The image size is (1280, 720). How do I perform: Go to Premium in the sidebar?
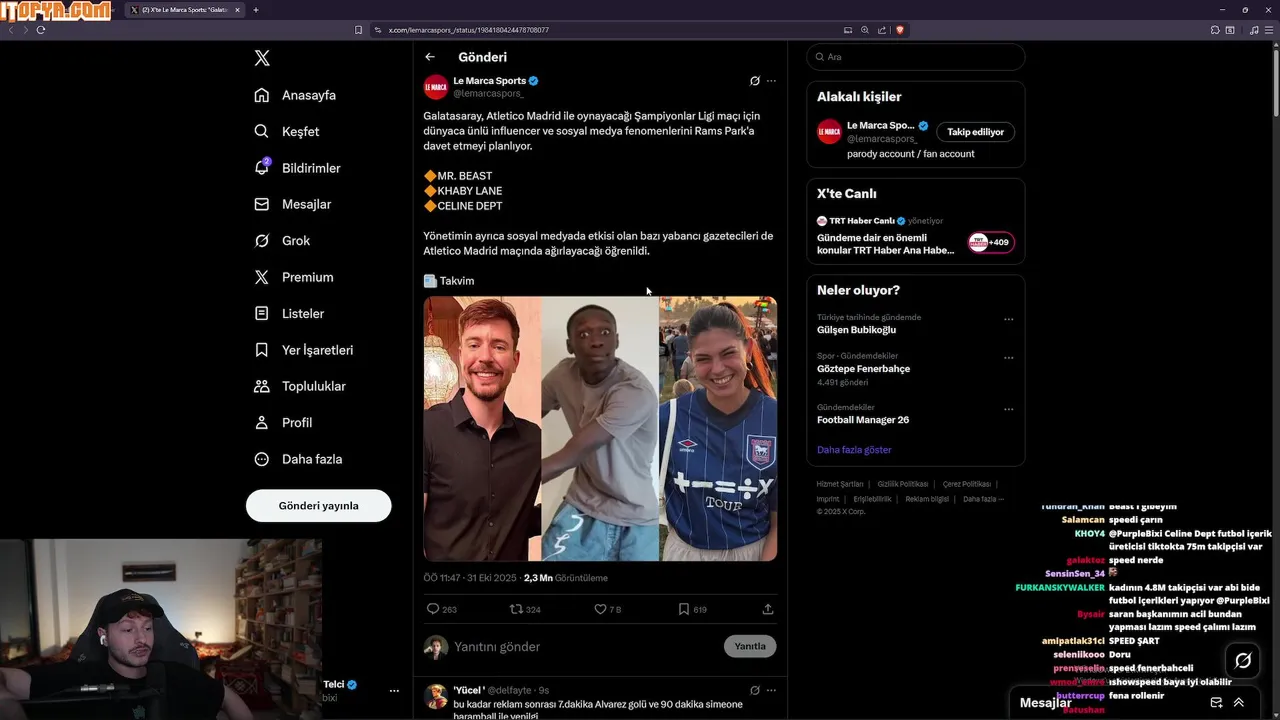click(294, 277)
